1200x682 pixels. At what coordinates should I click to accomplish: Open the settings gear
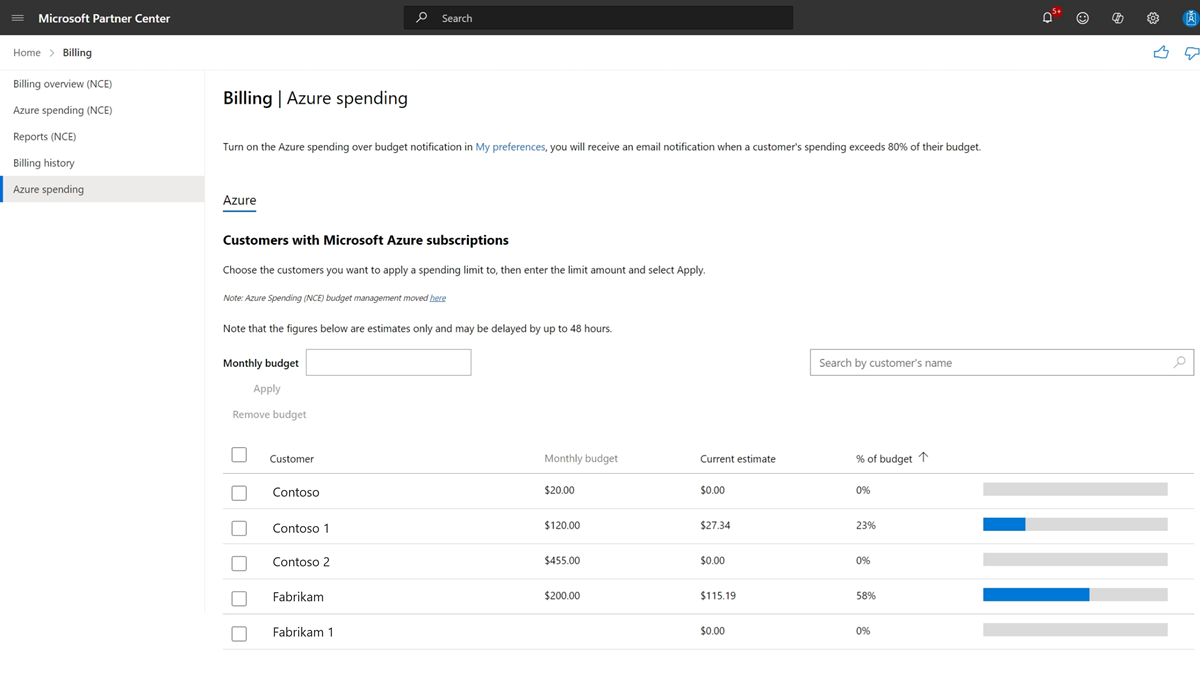point(1152,18)
